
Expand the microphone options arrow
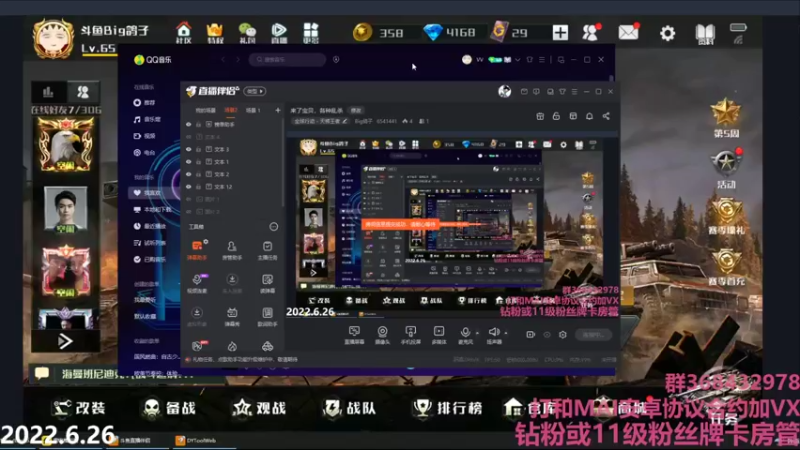click(x=477, y=333)
